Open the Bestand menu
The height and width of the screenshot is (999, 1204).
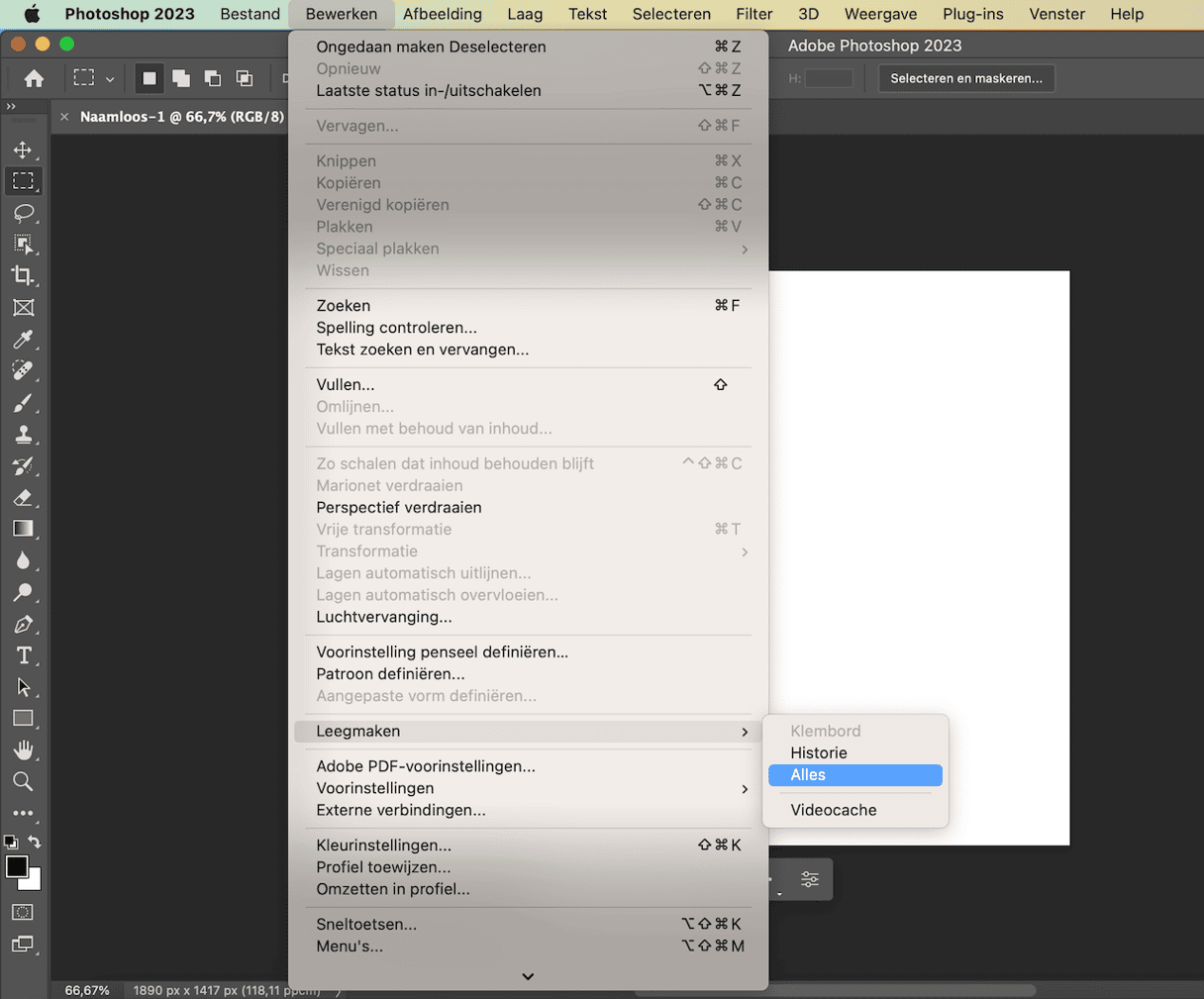point(251,14)
